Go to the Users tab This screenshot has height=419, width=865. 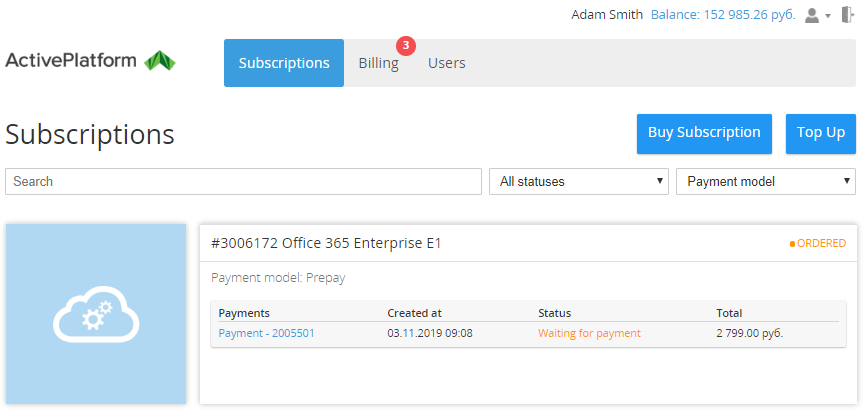(x=447, y=63)
